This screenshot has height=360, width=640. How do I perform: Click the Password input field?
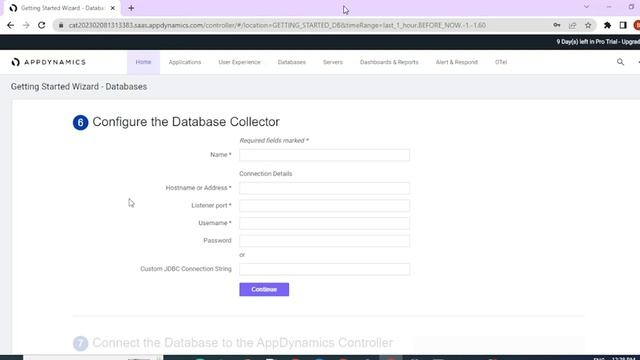point(324,241)
